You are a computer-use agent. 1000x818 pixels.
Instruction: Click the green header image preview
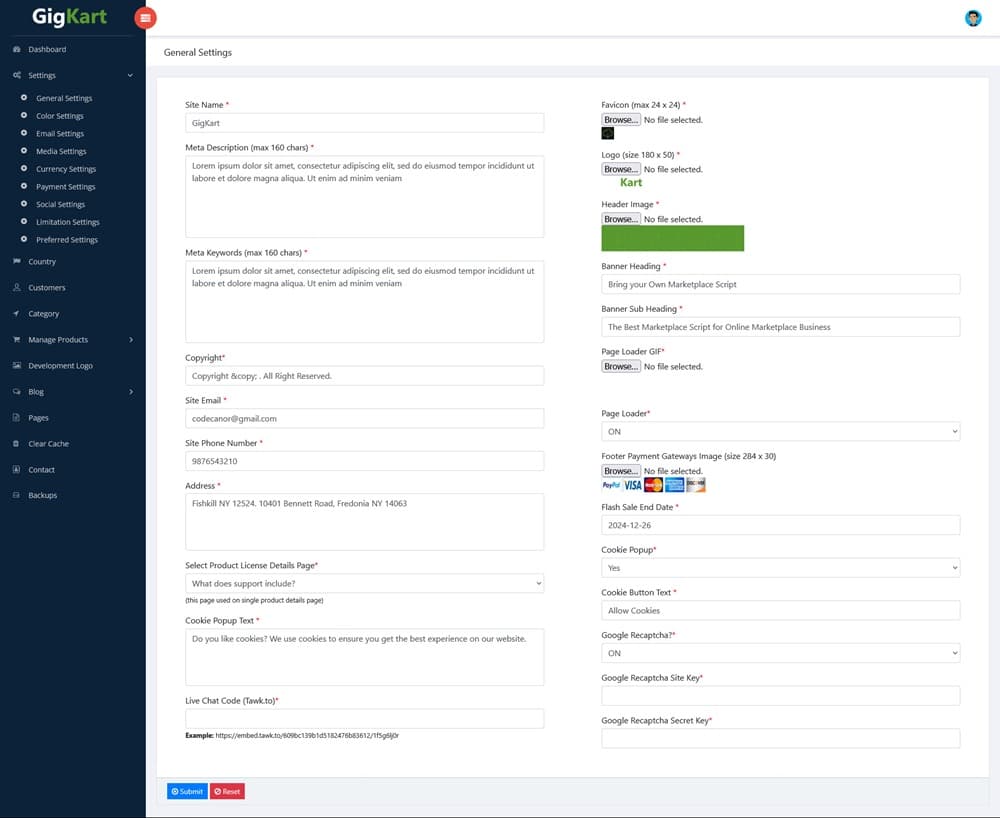(x=672, y=239)
